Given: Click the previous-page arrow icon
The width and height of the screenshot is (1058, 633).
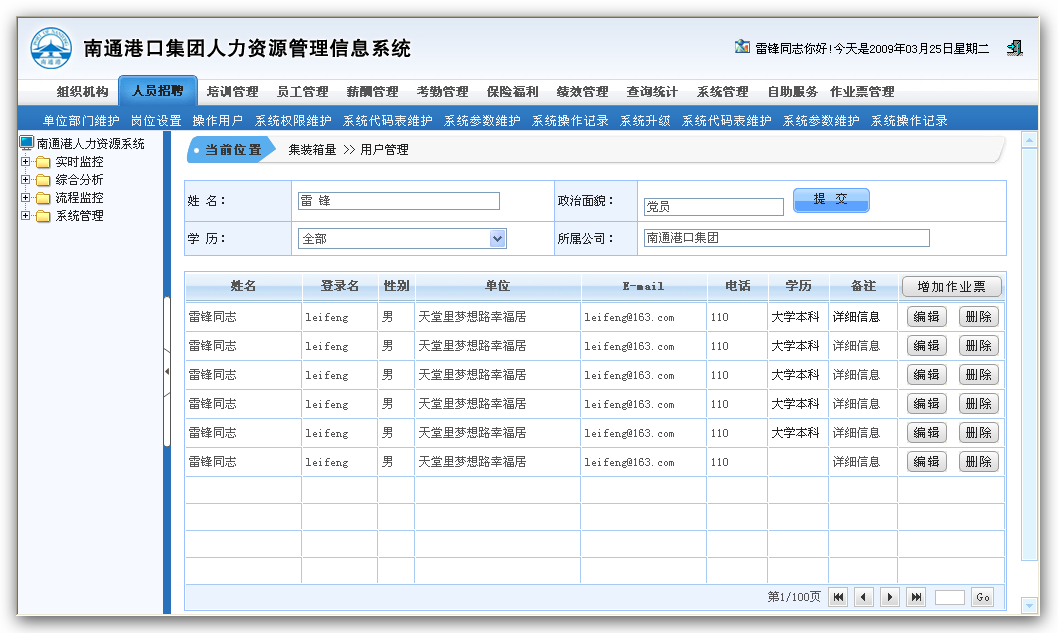Looking at the screenshot, I should pyautogui.click(x=864, y=596).
